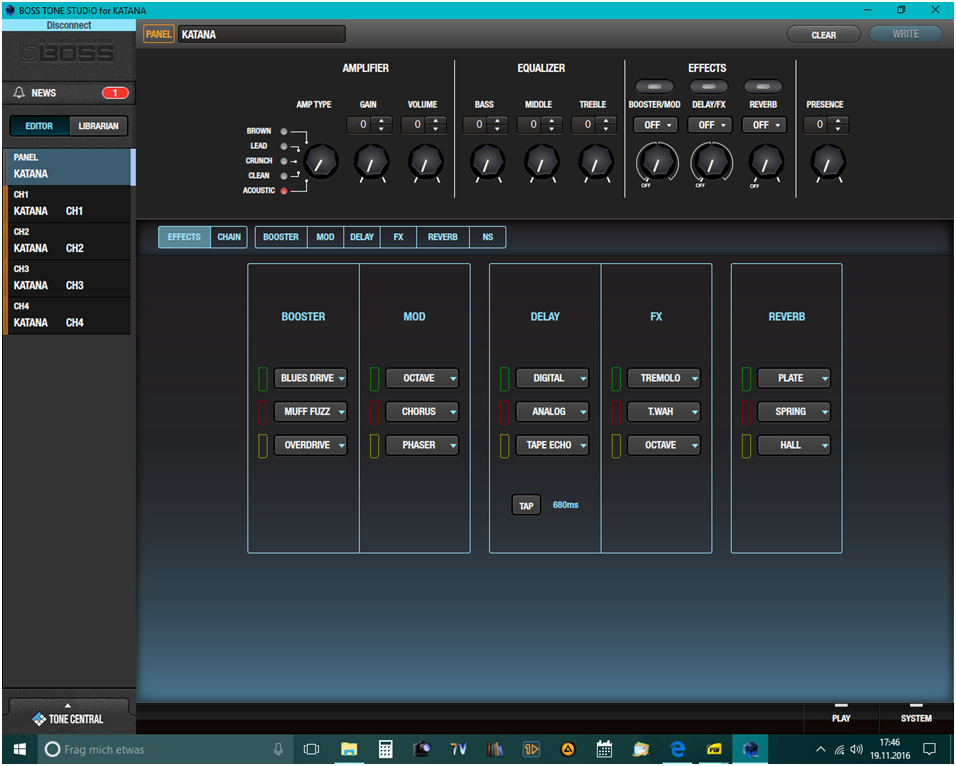Select CH3 KATANA channel in sidebar

[67, 278]
